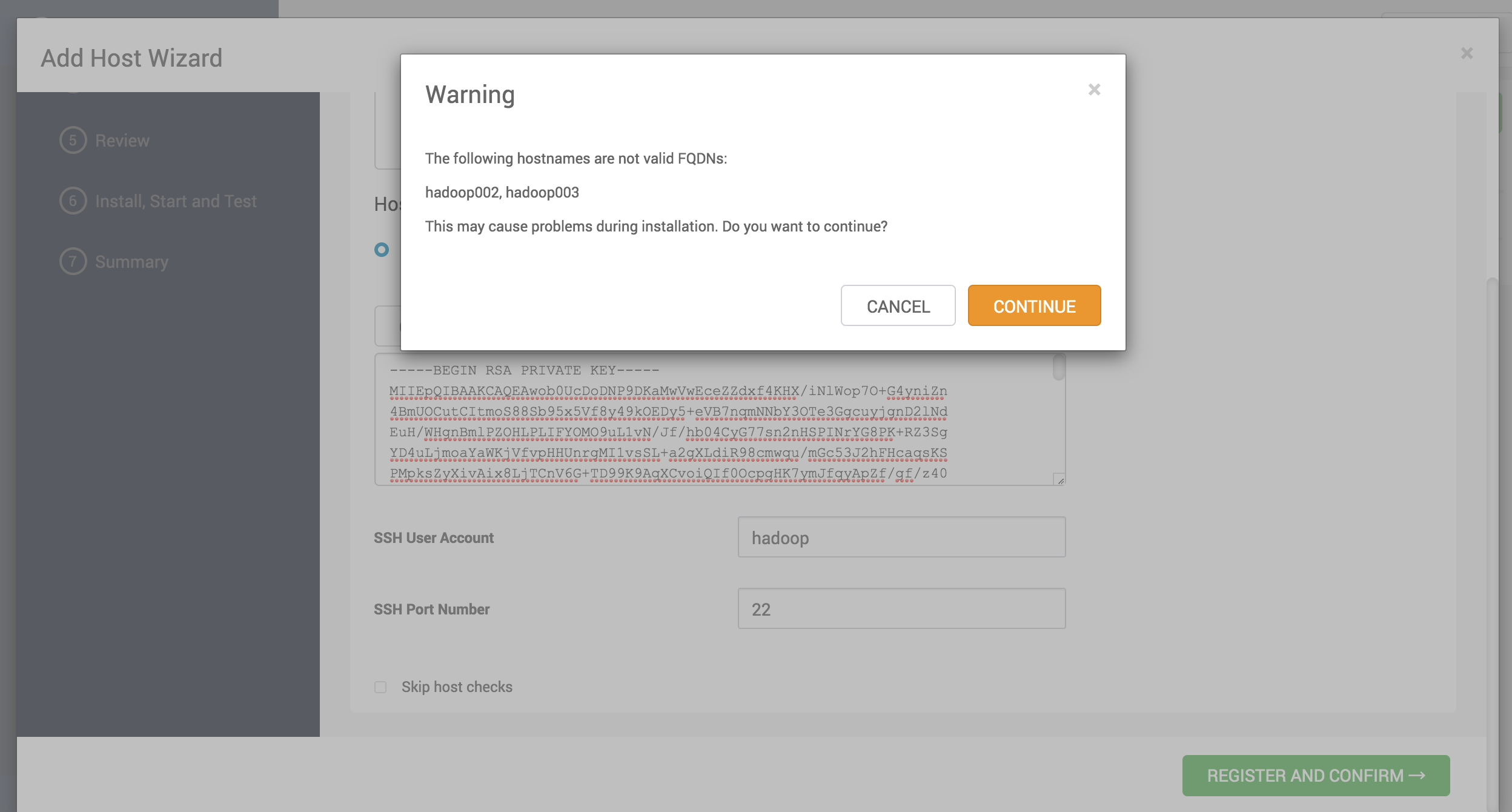Click the CONTINUE button in Warning dialog
The image size is (1512, 812).
(x=1034, y=306)
